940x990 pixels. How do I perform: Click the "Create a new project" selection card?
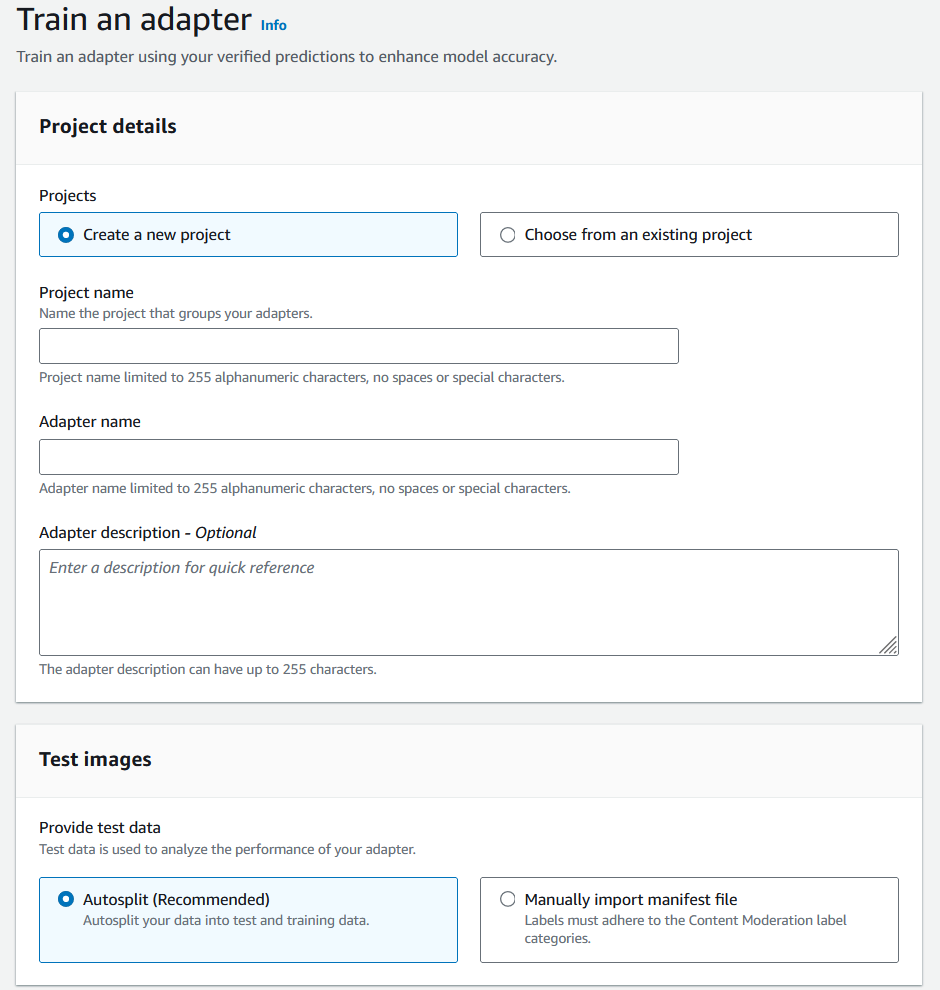tap(248, 234)
